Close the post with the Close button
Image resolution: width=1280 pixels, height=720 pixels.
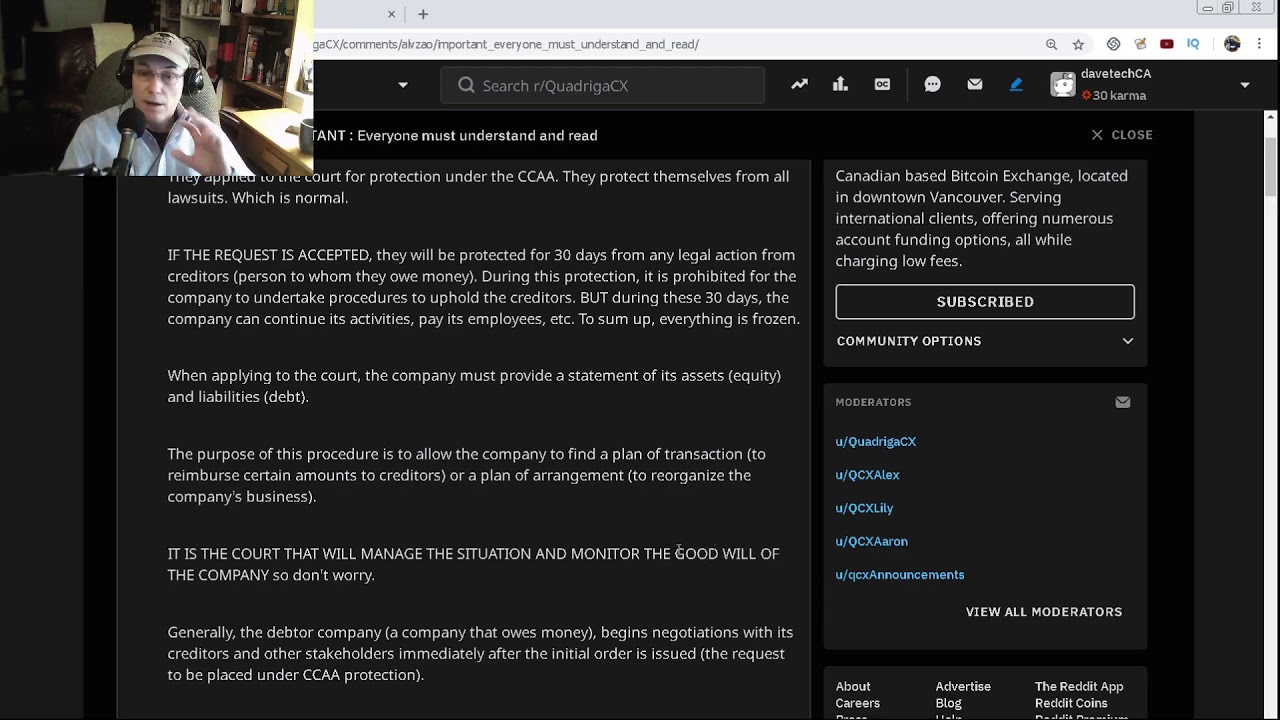(x=1122, y=135)
